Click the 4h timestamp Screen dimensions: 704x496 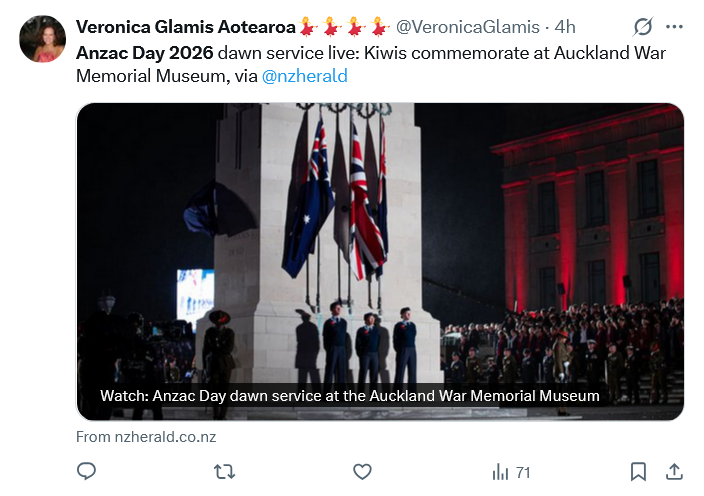point(565,27)
